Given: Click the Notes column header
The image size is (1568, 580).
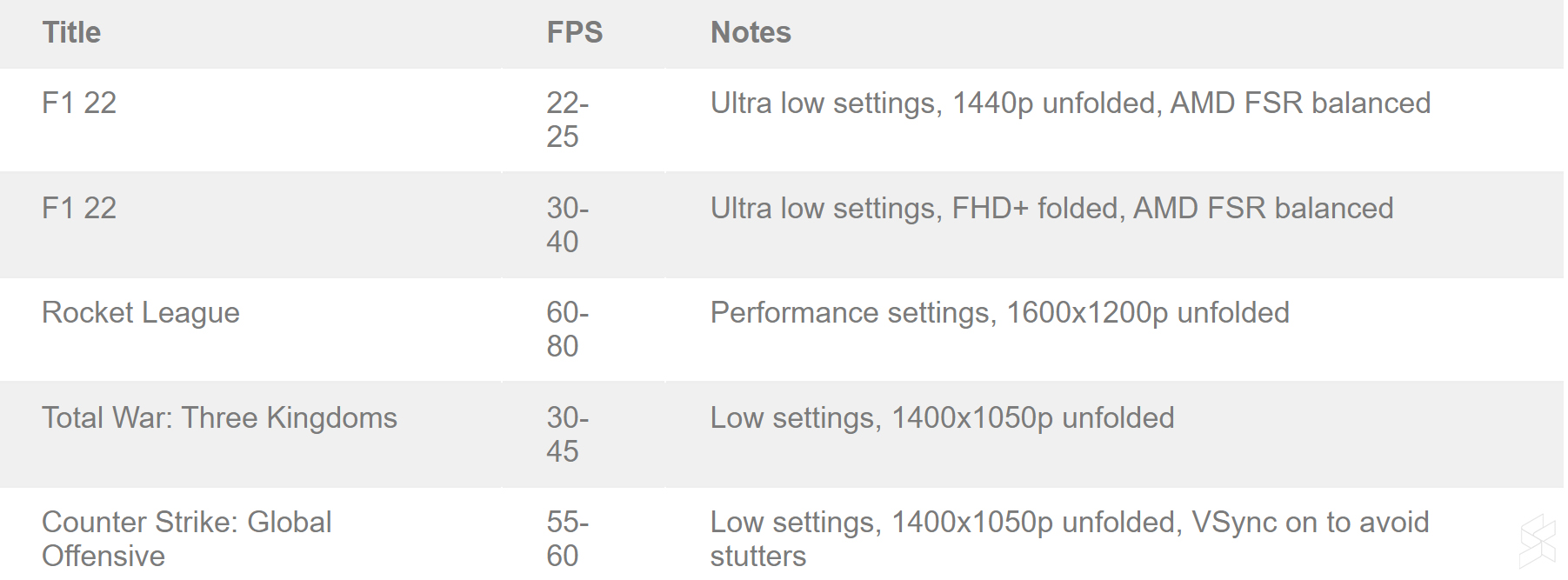Looking at the screenshot, I should (x=751, y=33).
